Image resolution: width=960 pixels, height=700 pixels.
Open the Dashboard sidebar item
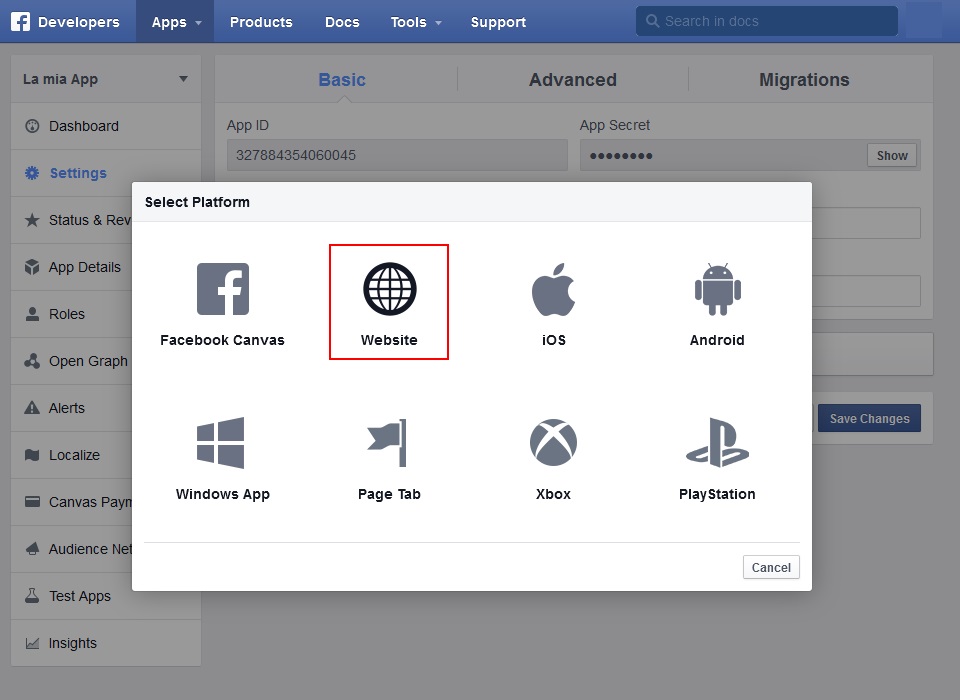(x=84, y=126)
